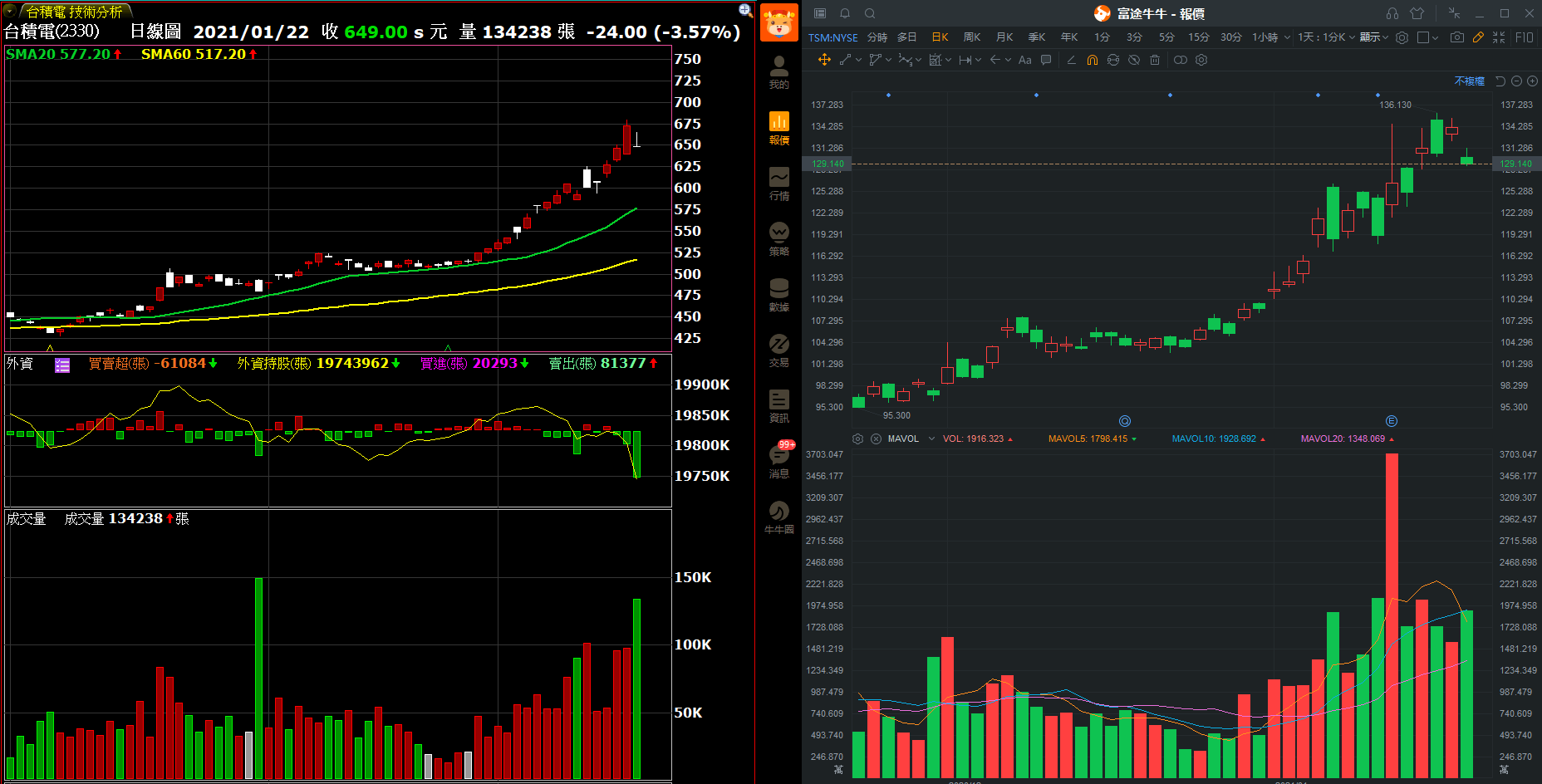Select the 15分 timeframe tab
Image resolution: width=1542 pixels, height=784 pixels.
pyautogui.click(x=1198, y=37)
